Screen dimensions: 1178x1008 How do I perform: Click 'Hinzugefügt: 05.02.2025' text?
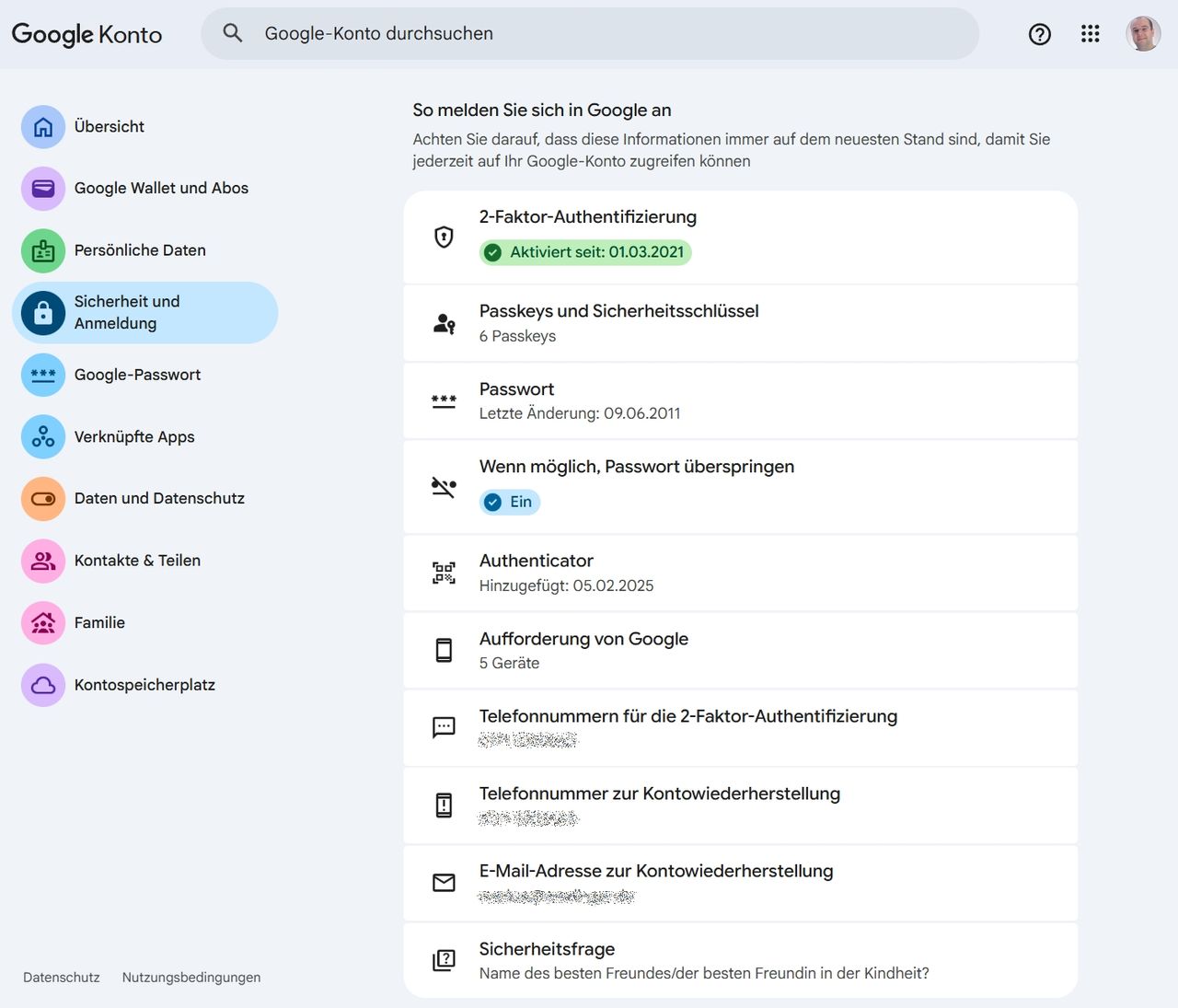pos(566,585)
